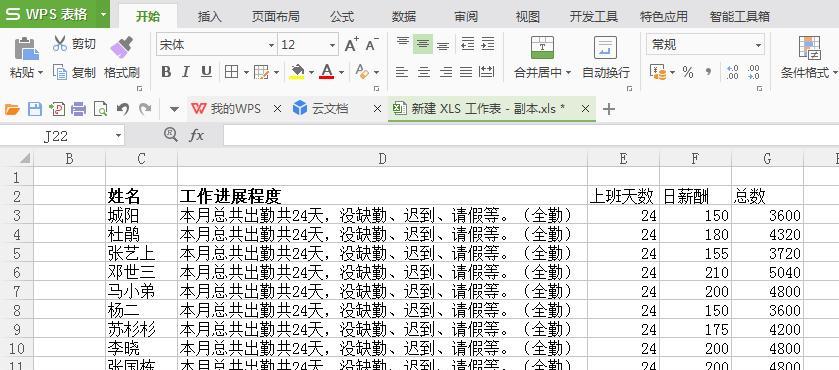This screenshot has width=839, height=370.
Task: Expand quick access toolbar customize arrow
Action: click(174, 110)
